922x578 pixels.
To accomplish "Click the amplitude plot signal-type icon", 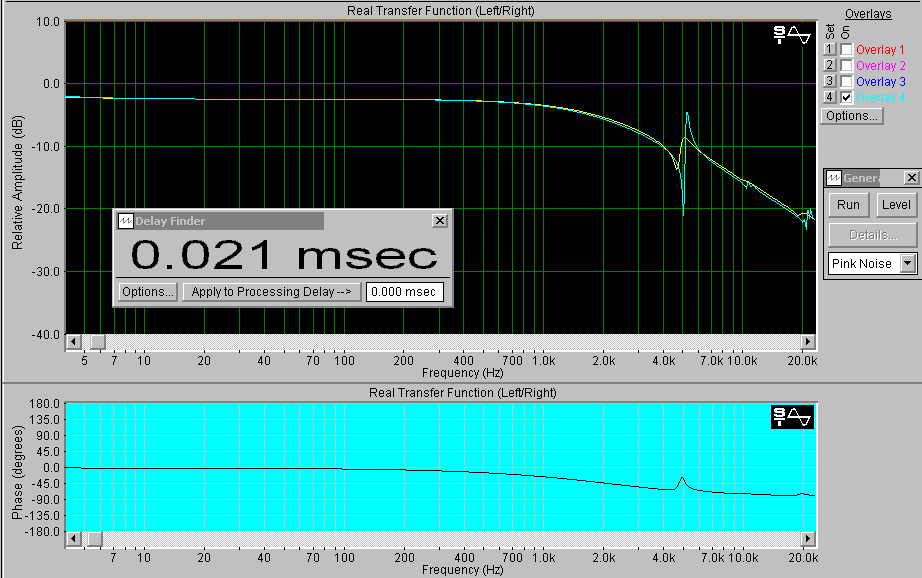I will [792, 35].
